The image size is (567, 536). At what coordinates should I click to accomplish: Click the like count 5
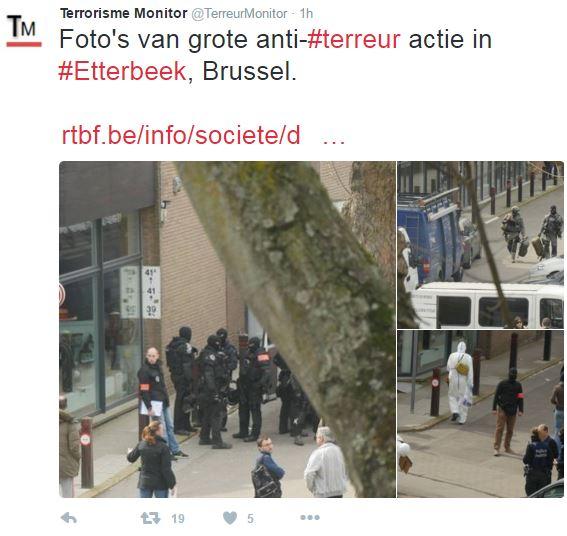tap(250, 519)
